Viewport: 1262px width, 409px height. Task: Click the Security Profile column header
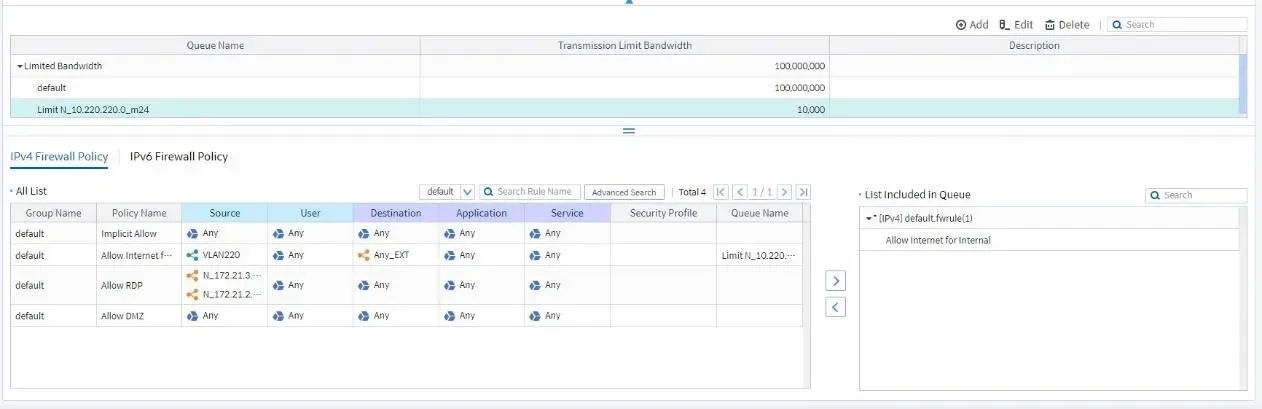[x=663, y=213]
